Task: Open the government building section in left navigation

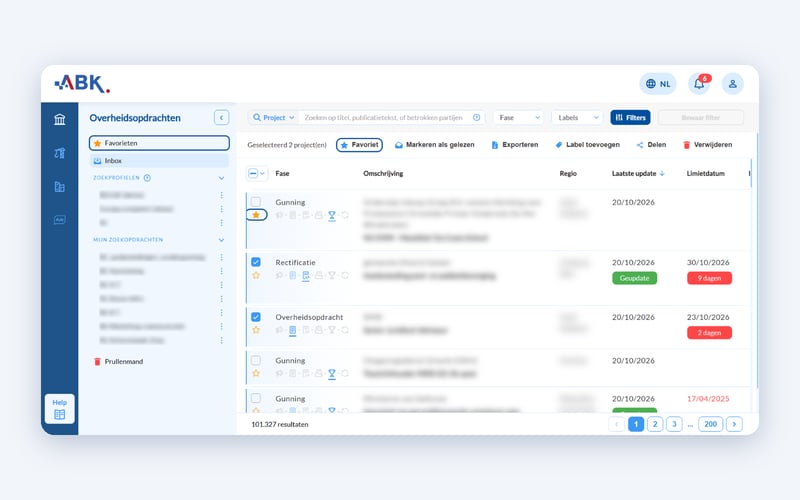Action: click(x=60, y=119)
